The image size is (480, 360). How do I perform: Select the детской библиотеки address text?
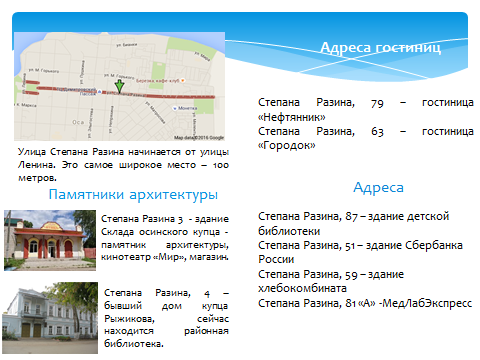tap(354, 223)
